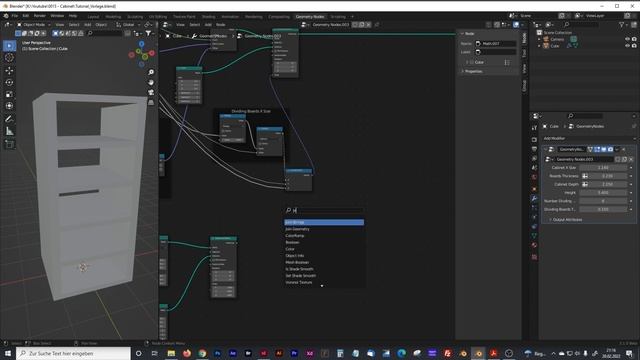Image resolution: width=640 pixels, height=360 pixels.
Task: Click the Windows taskbar search box
Action: [x=73, y=353]
